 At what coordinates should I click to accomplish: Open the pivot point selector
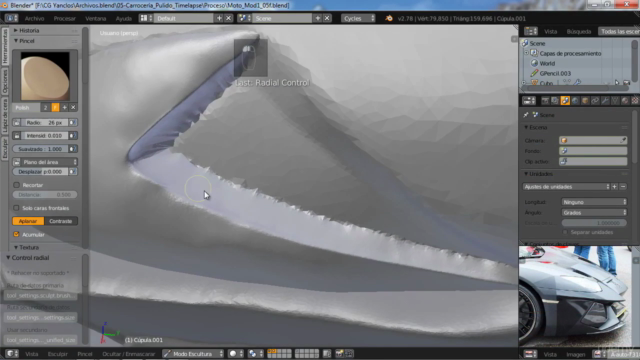coord(256,354)
